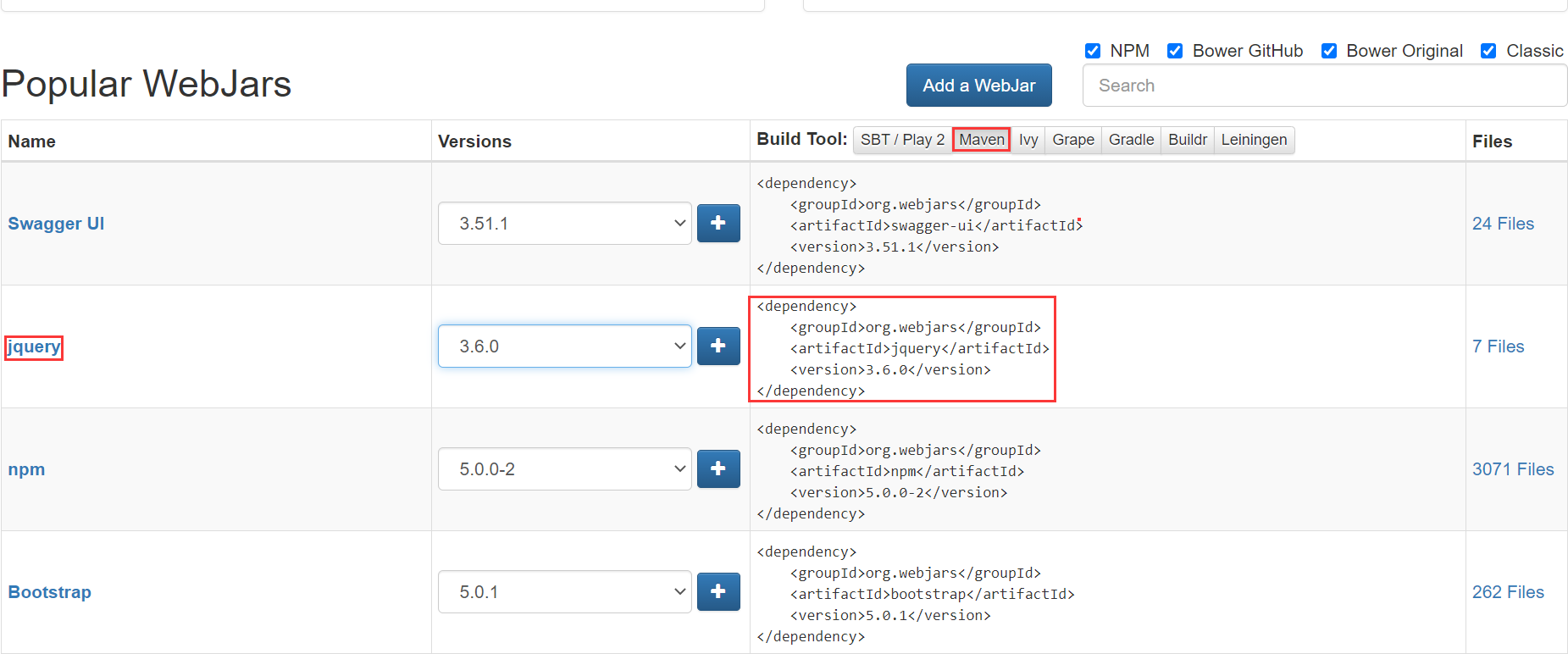The width and height of the screenshot is (1568, 654).
Task: Open the Bootstrap 5.0.1 version dropdown
Action: (x=564, y=592)
